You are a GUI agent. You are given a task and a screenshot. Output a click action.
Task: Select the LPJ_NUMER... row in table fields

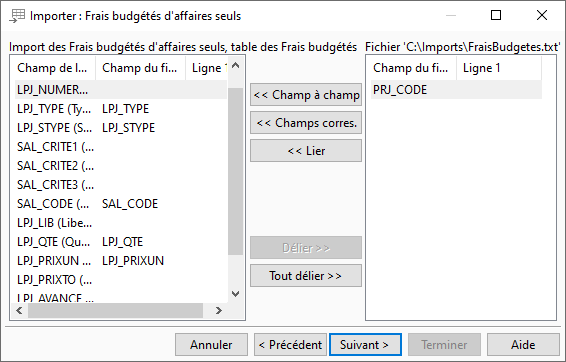pyautogui.click(x=121, y=90)
